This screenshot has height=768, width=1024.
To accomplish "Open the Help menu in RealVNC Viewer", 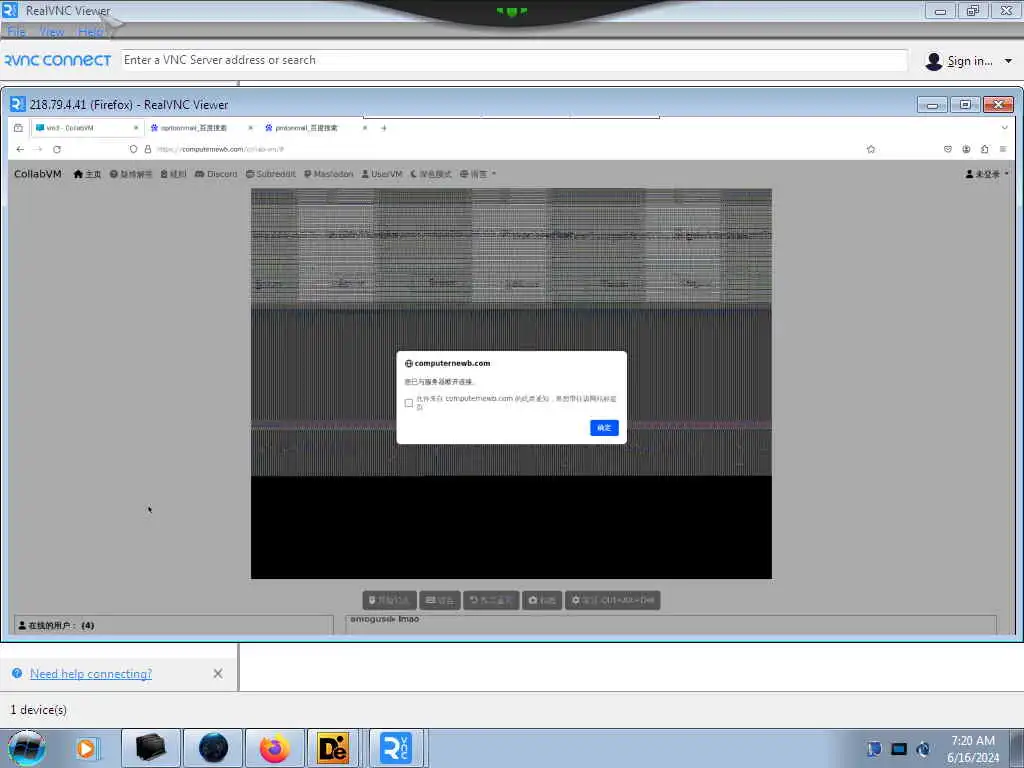I will coord(90,31).
